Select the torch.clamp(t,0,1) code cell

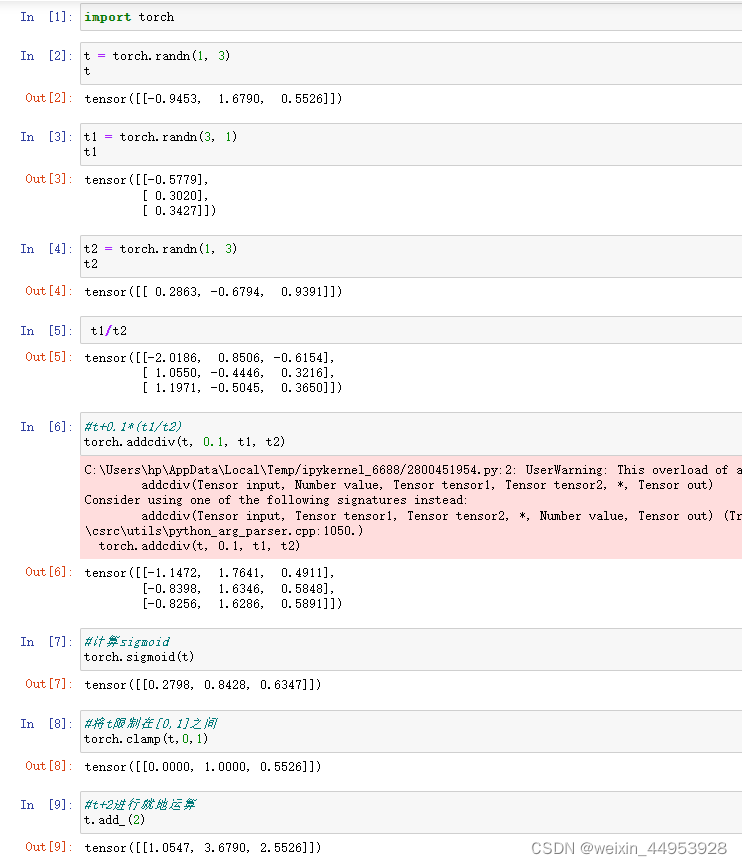(x=411, y=731)
